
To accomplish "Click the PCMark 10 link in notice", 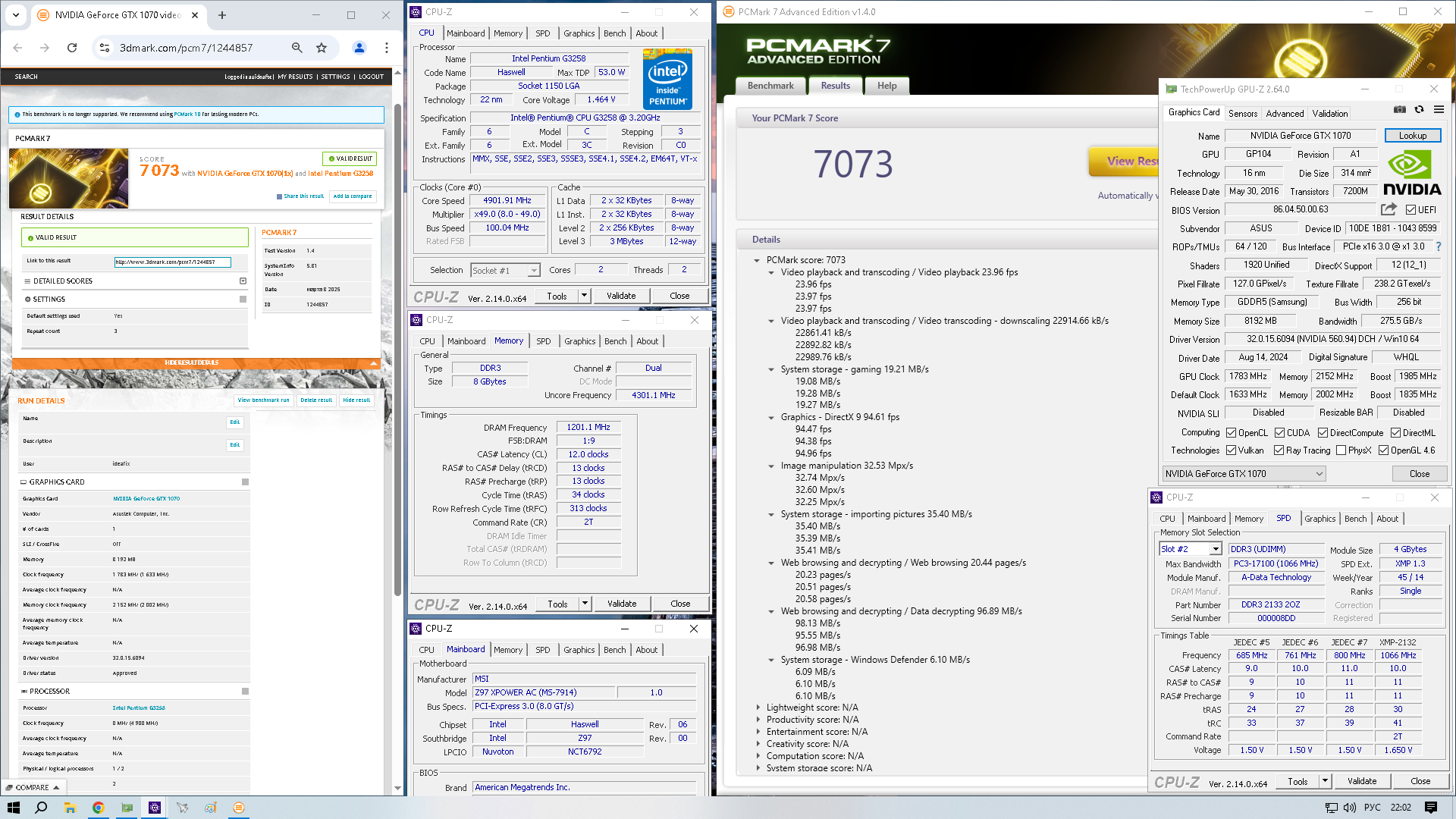I will coord(187,115).
